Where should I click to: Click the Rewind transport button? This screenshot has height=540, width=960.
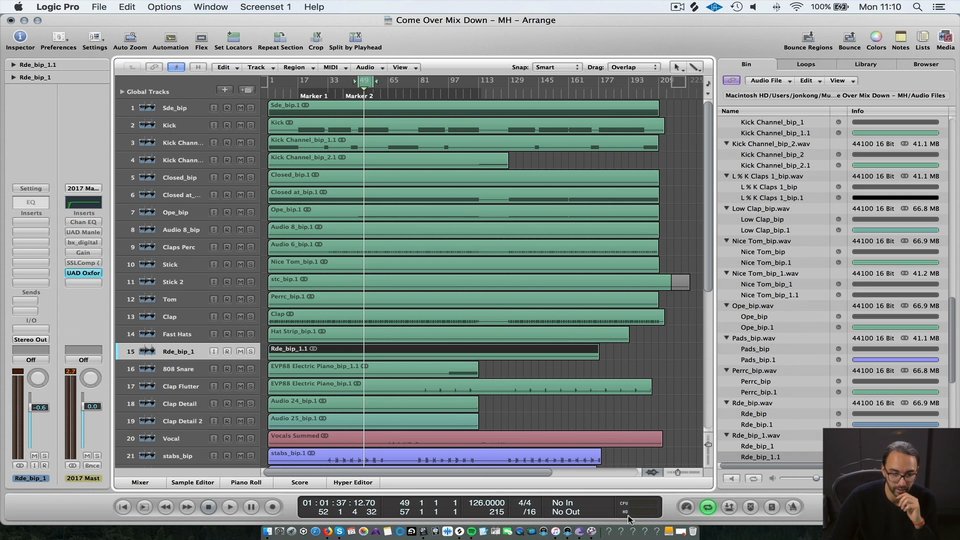coord(165,507)
